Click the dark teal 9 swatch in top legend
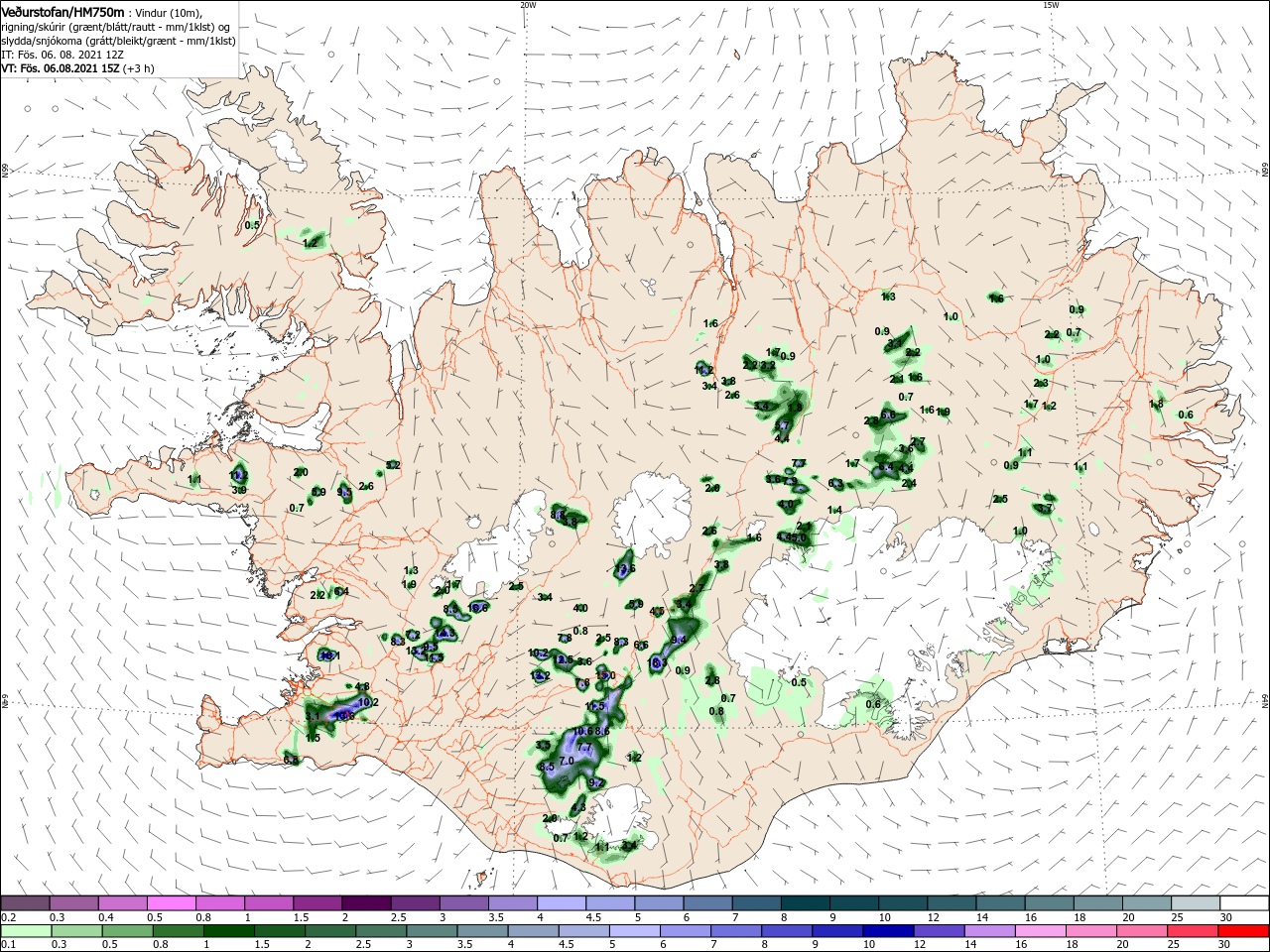The image size is (1270, 952). [x=854, y=903]
